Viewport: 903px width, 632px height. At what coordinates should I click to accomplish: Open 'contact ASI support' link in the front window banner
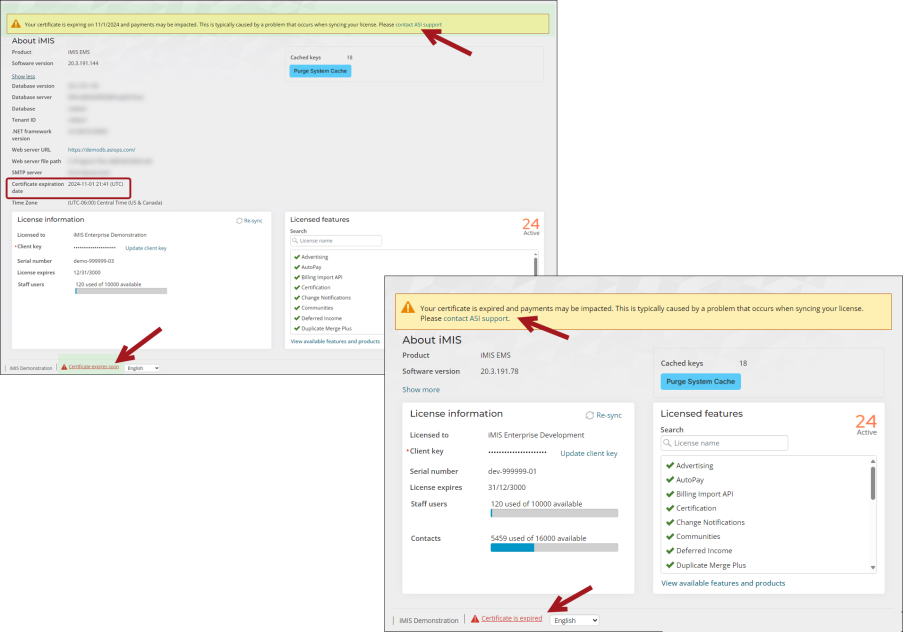click(x=476, y=319)
